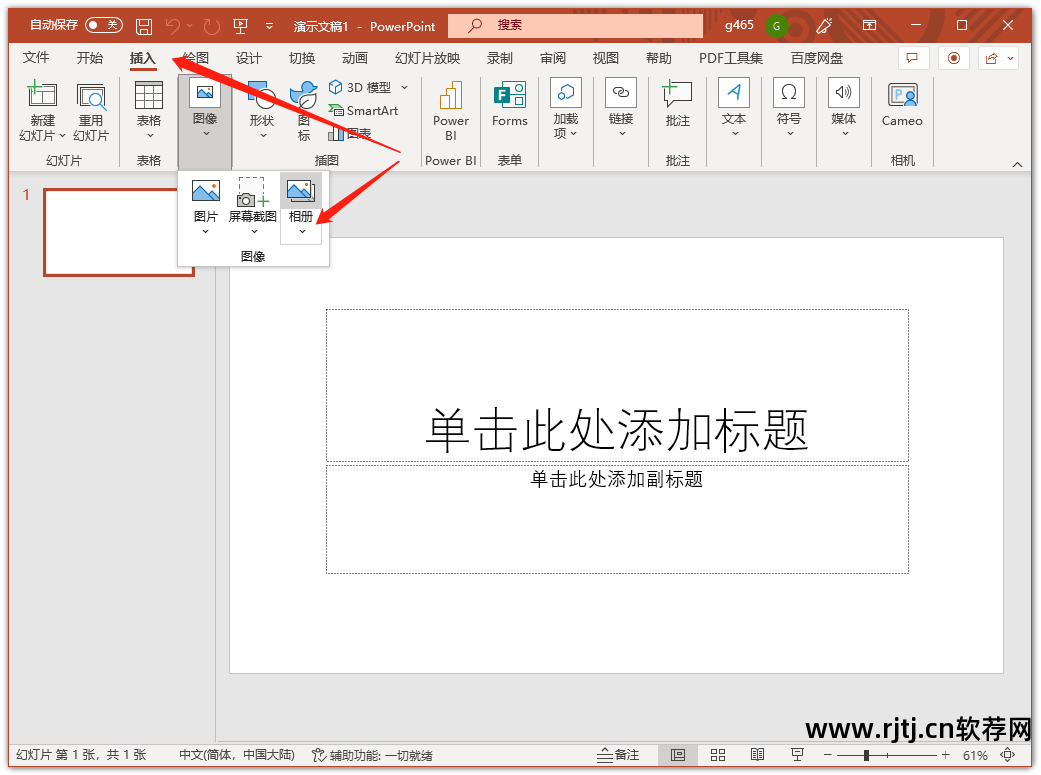
Task: Click the 撤消 undo button
Action: (x=172, y=24)
